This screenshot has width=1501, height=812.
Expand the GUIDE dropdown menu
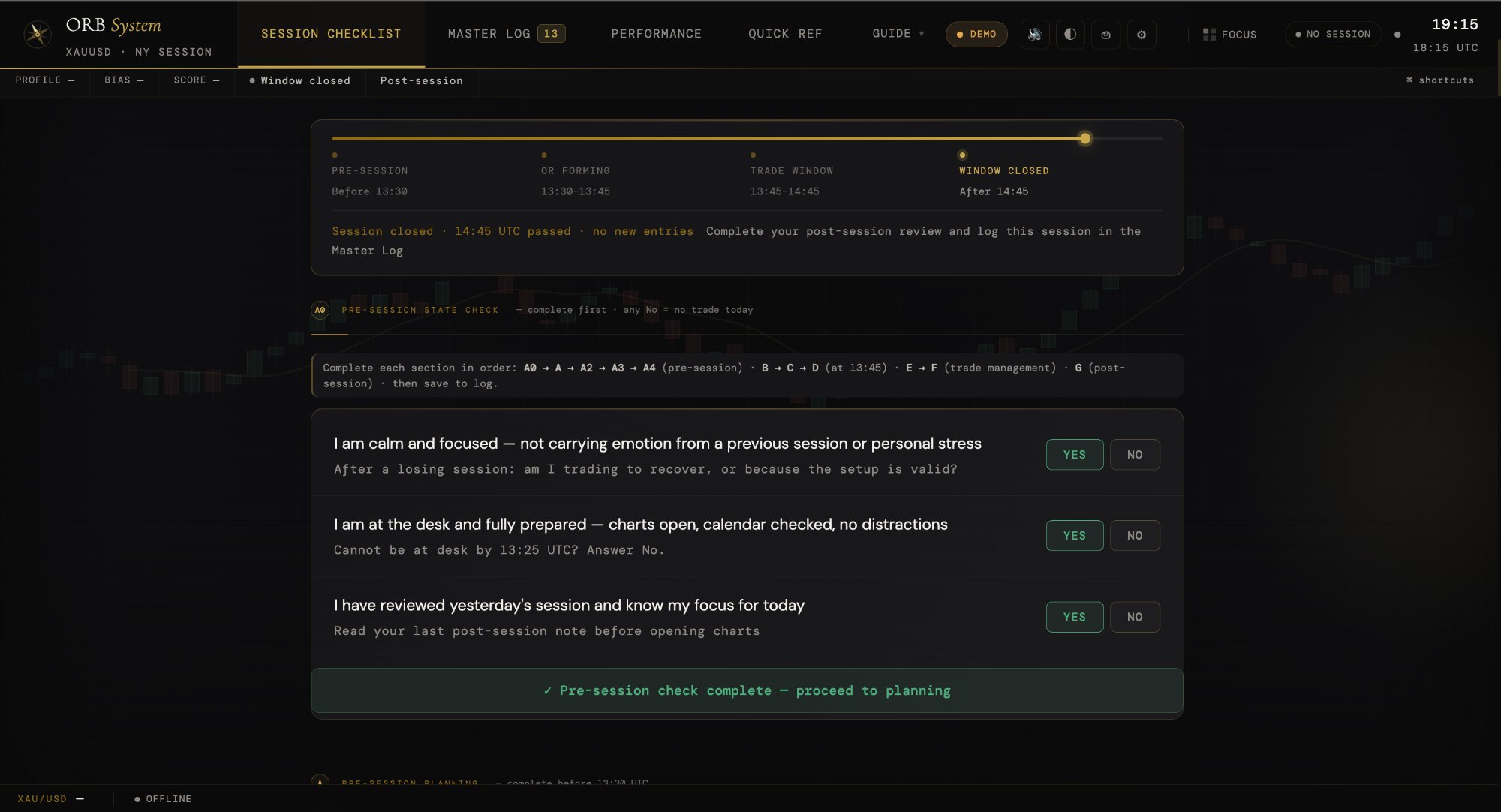tap(898, 34)
